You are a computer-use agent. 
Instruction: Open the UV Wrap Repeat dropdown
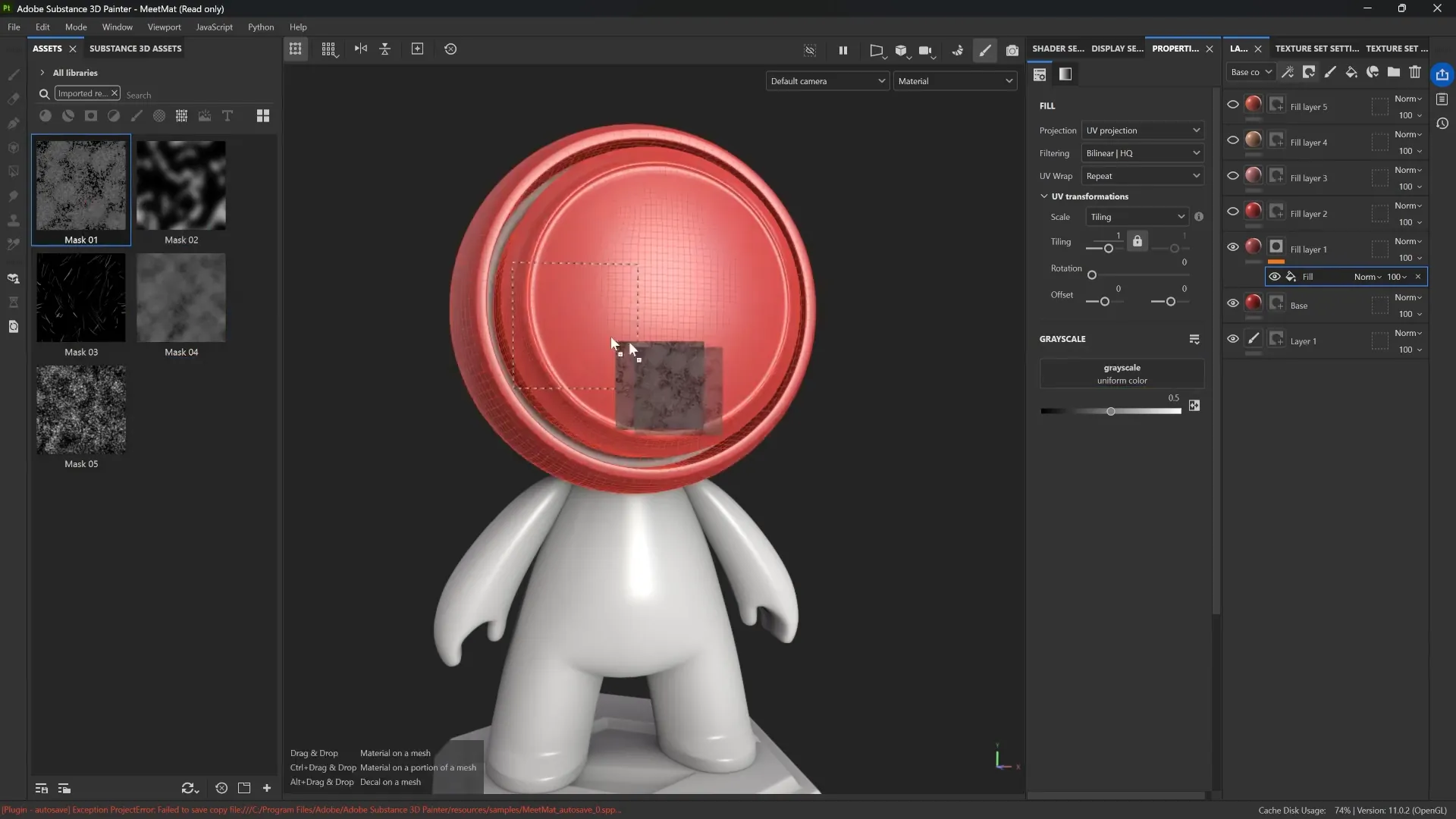(1143, 176)
